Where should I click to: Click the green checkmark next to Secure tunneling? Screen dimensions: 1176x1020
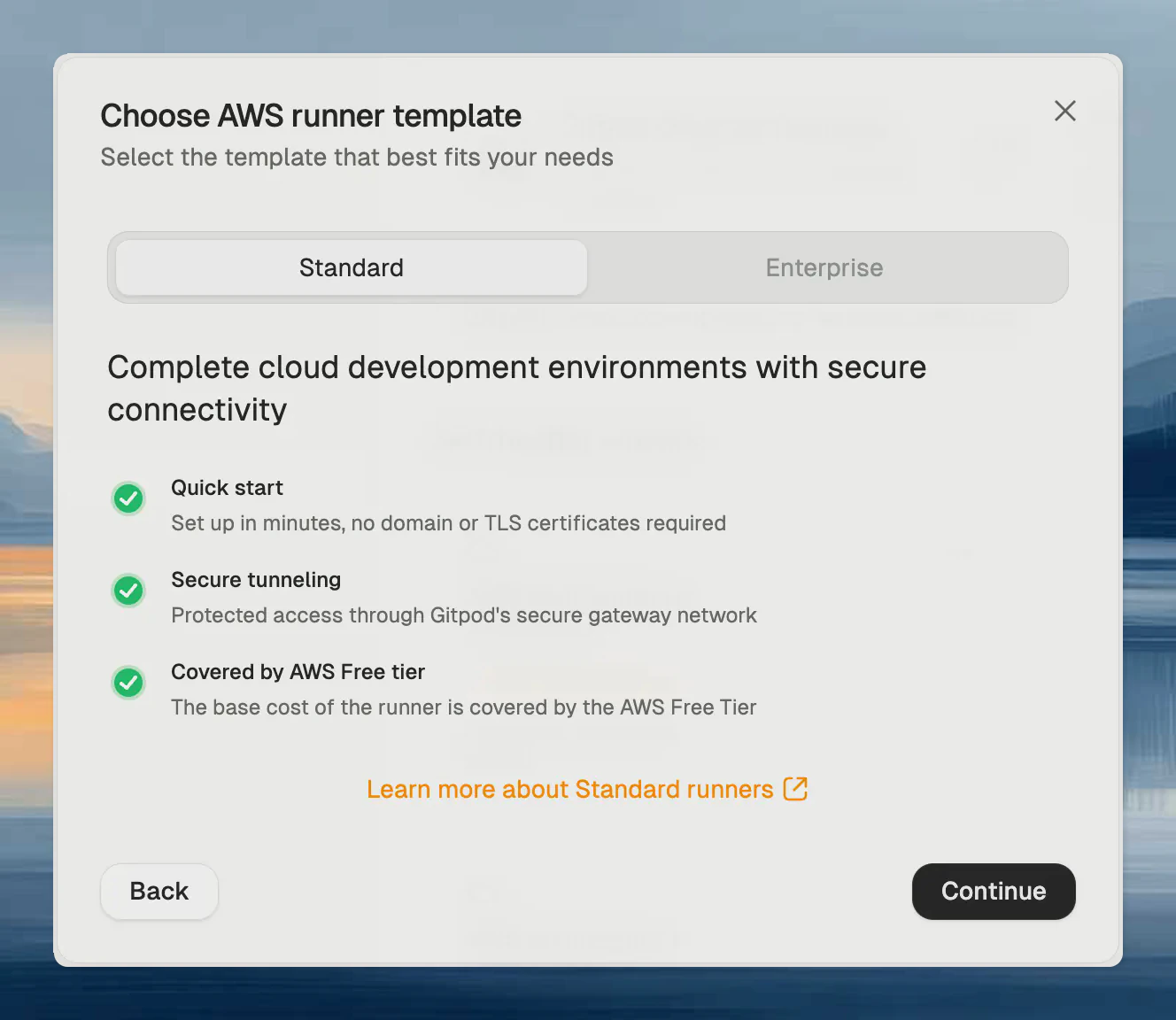pyautogui.click(x=128, y=591)
